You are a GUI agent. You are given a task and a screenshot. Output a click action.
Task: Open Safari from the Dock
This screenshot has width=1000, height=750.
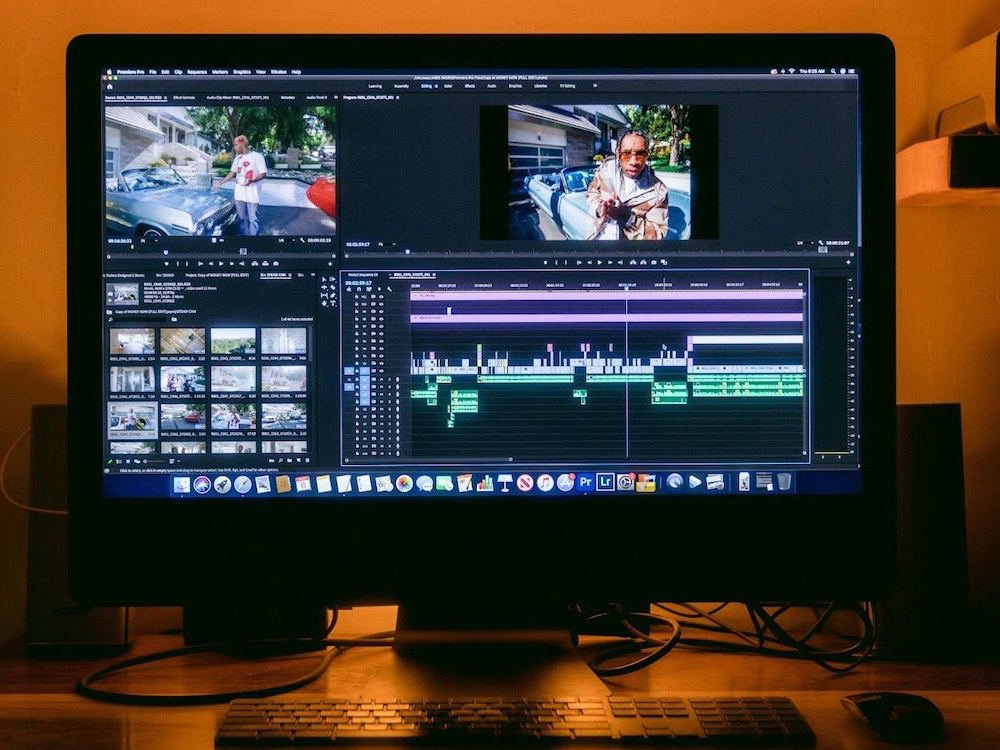[243, 484]
